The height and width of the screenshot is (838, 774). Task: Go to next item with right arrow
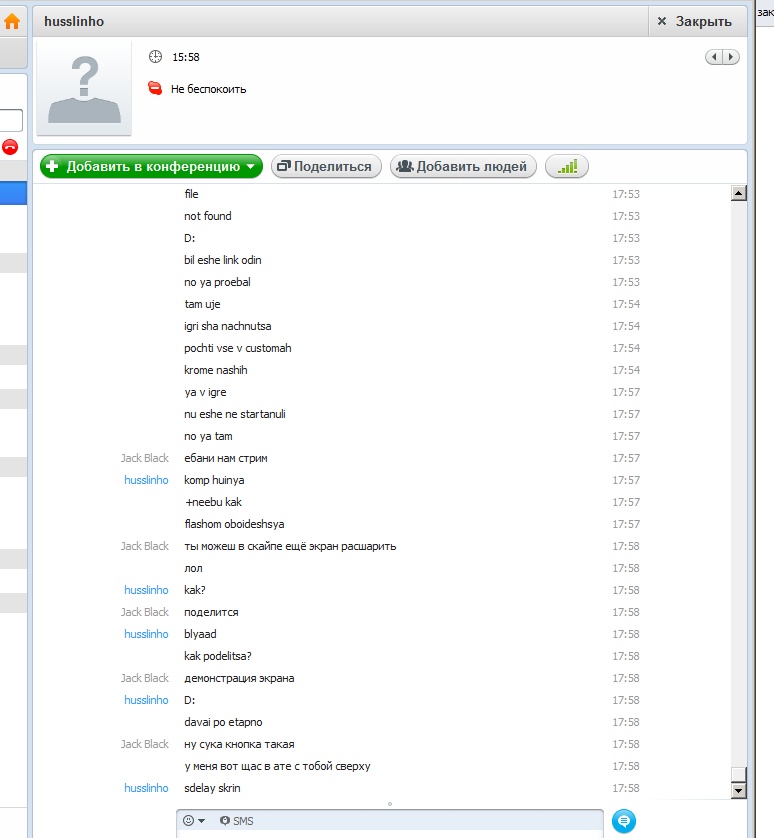coord(731,57)
